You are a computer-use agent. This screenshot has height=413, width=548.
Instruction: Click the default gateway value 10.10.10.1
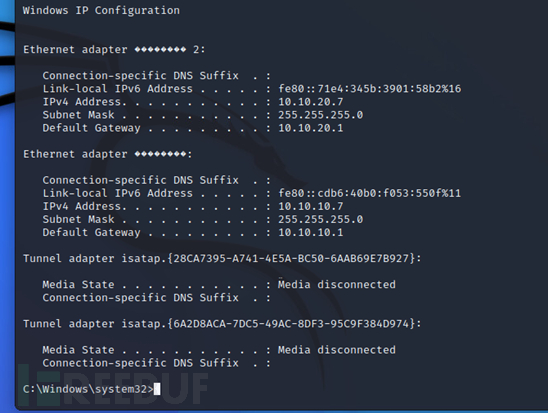[311, 232]
